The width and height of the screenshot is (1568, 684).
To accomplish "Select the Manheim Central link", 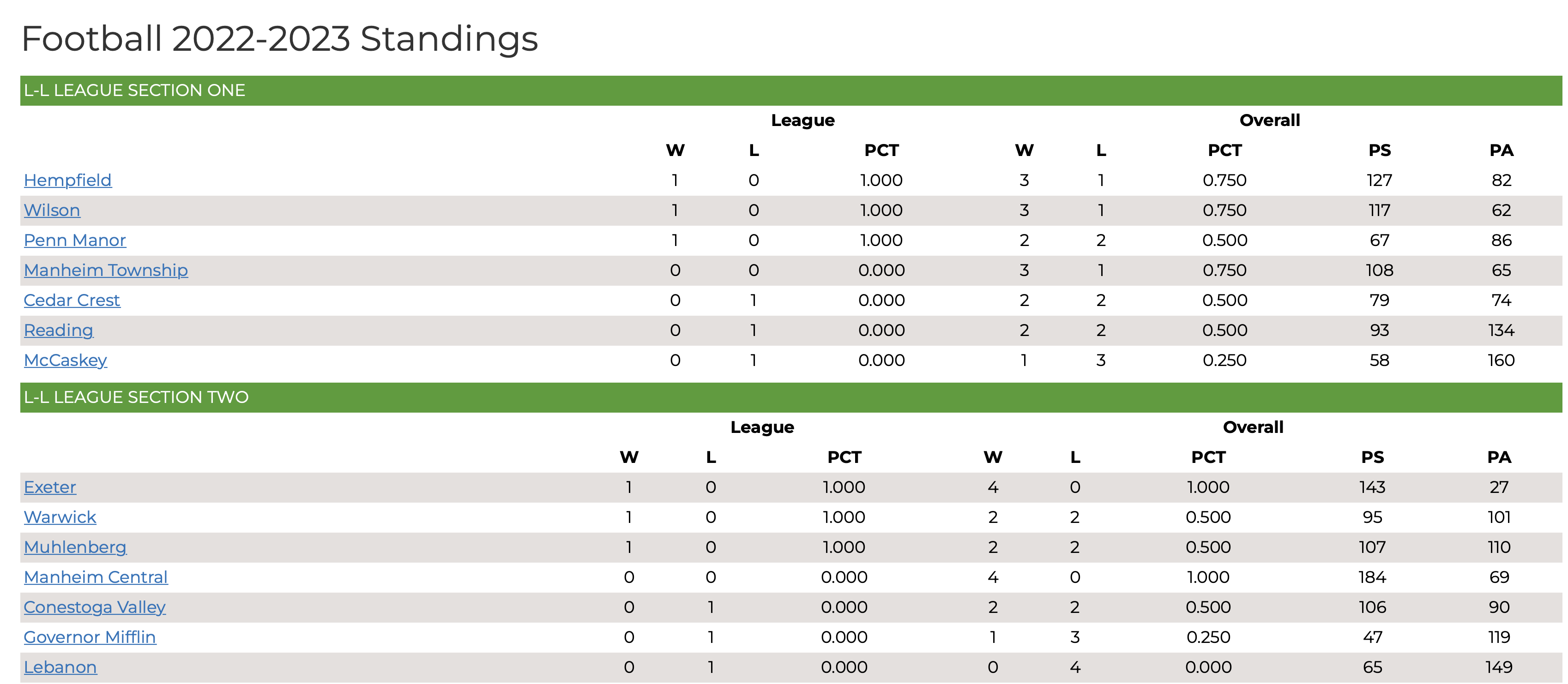I will click(96, 577).
